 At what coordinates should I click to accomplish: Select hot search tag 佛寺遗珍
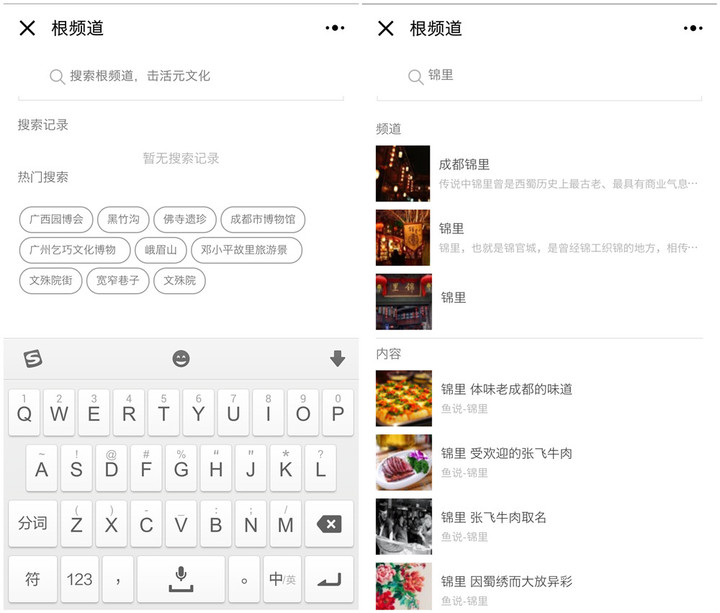click(185, 219)
